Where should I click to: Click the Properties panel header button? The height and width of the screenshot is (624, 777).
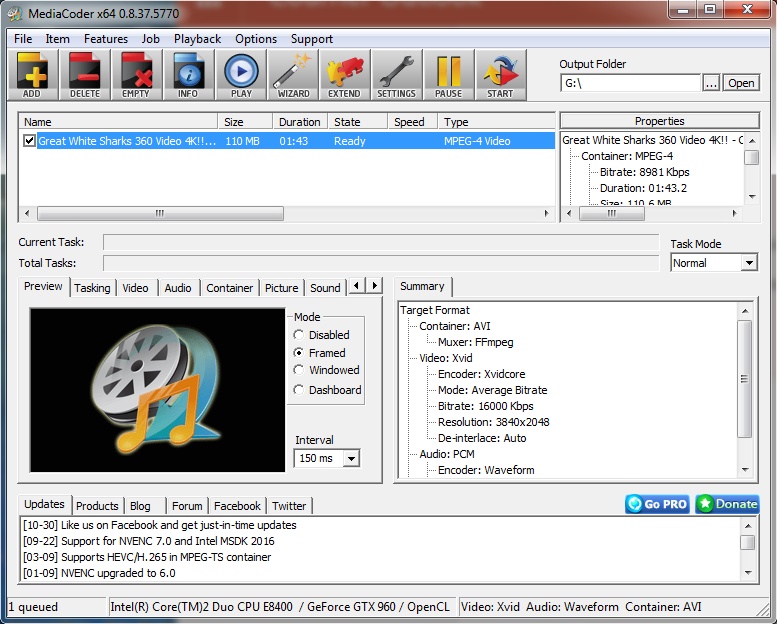click(660, 121)
